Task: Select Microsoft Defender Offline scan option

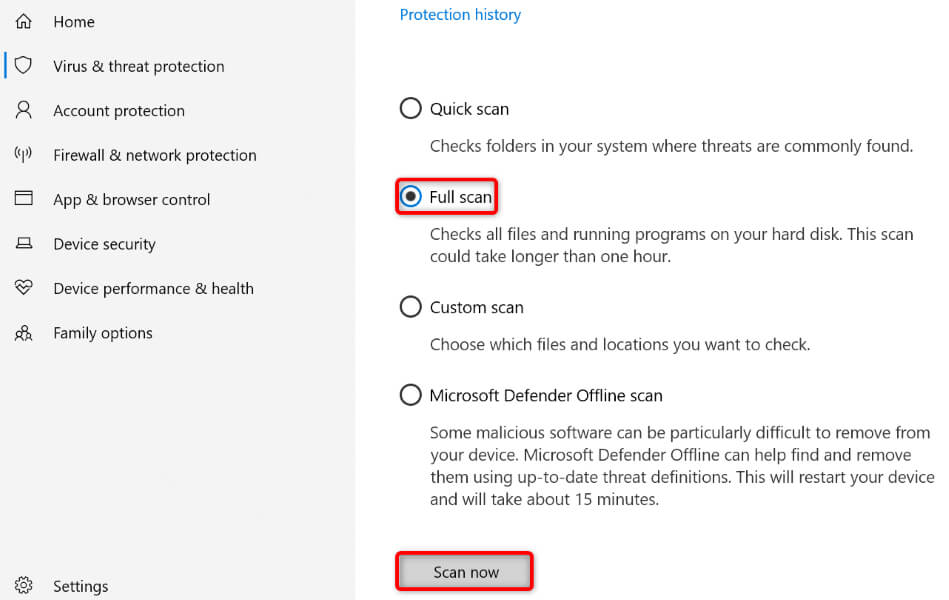Action: (410, 395)
